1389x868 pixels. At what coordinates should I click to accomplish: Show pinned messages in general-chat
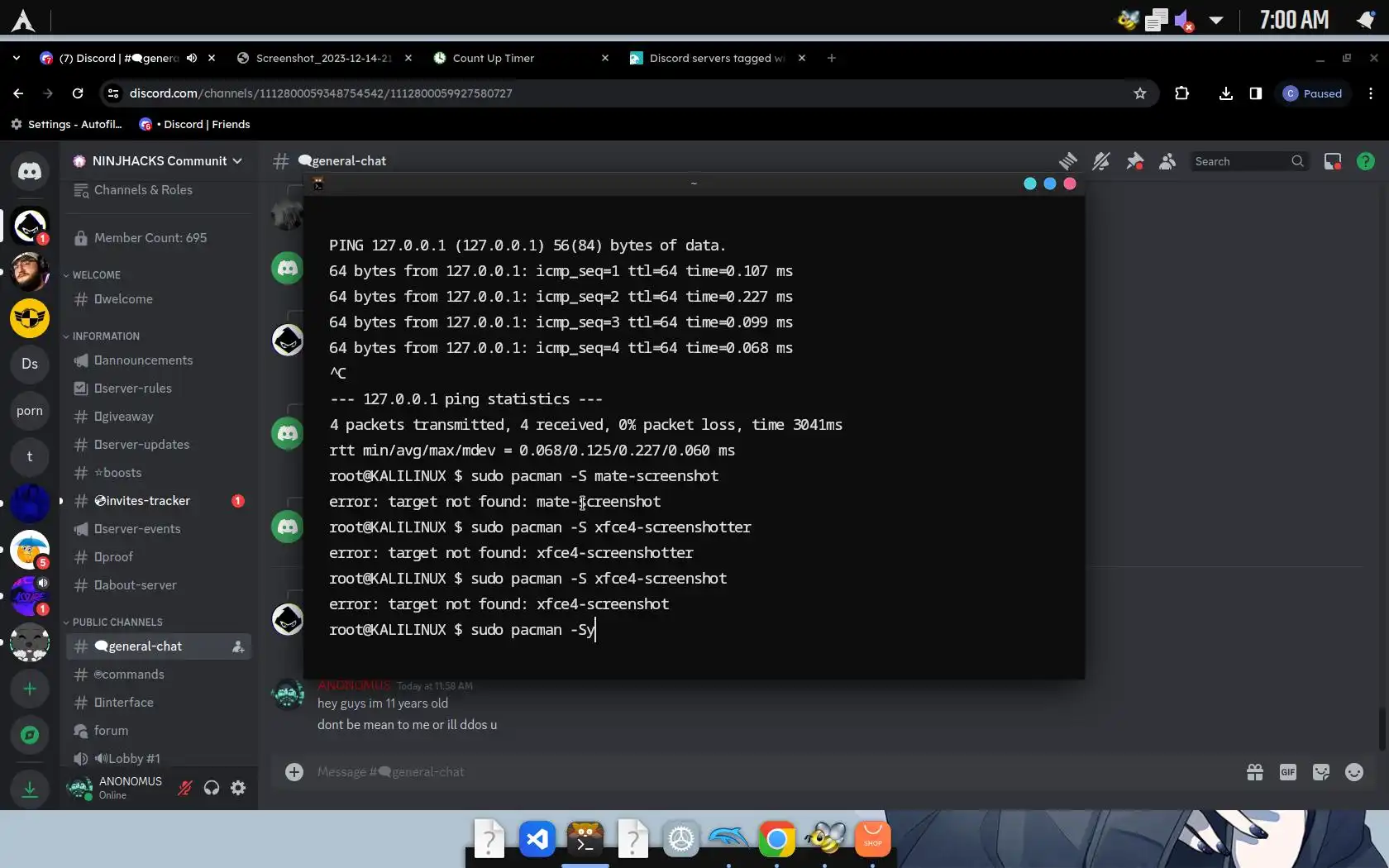(x=1134, y=161)
